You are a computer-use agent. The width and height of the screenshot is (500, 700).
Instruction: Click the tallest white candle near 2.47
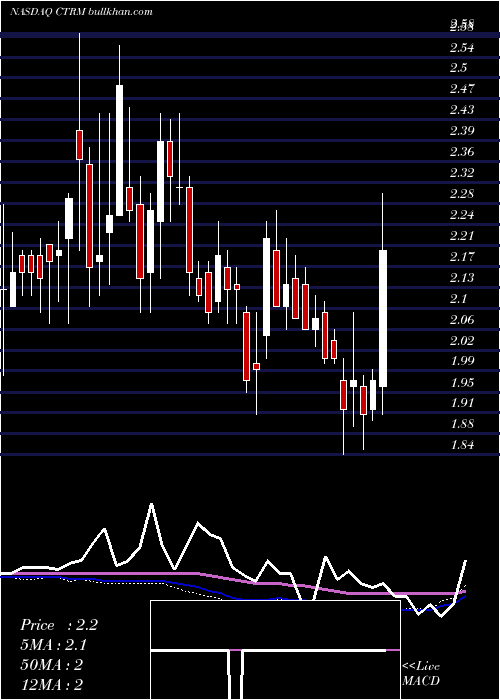click(119, 150)
